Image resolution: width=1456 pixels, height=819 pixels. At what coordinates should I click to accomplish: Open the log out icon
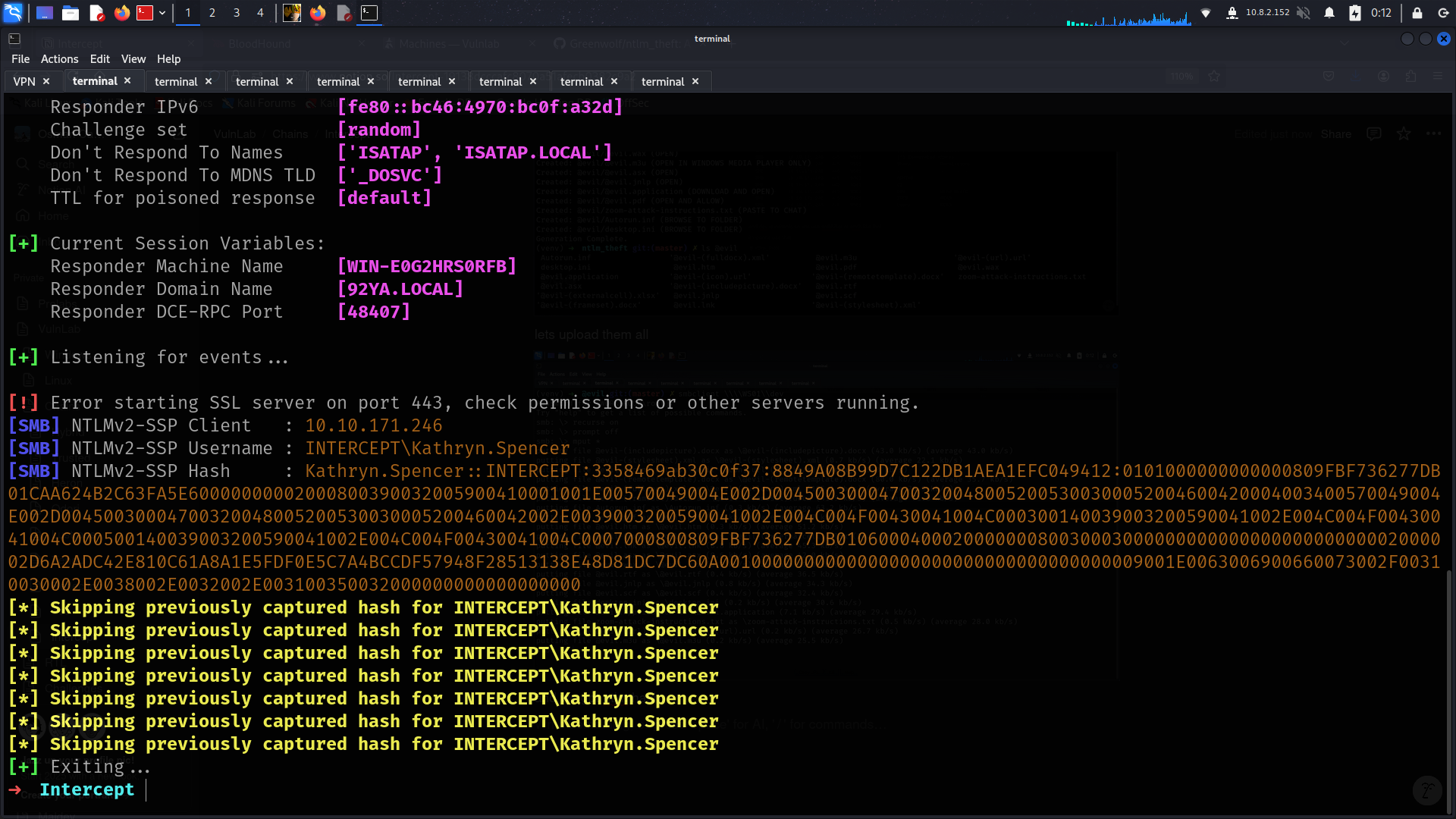tap(1443, 13)
